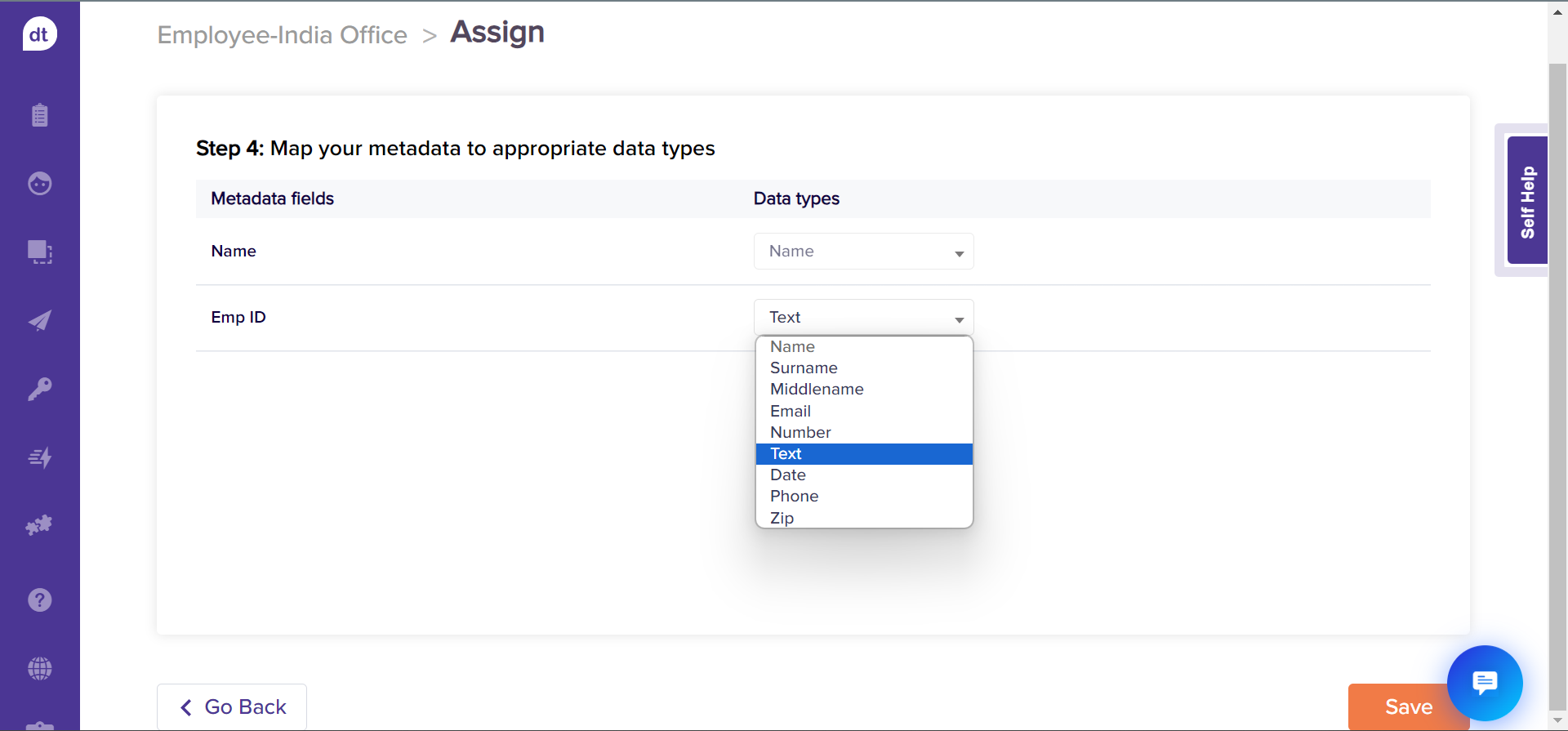Open the face icon in sidebar

click(39, 184)
